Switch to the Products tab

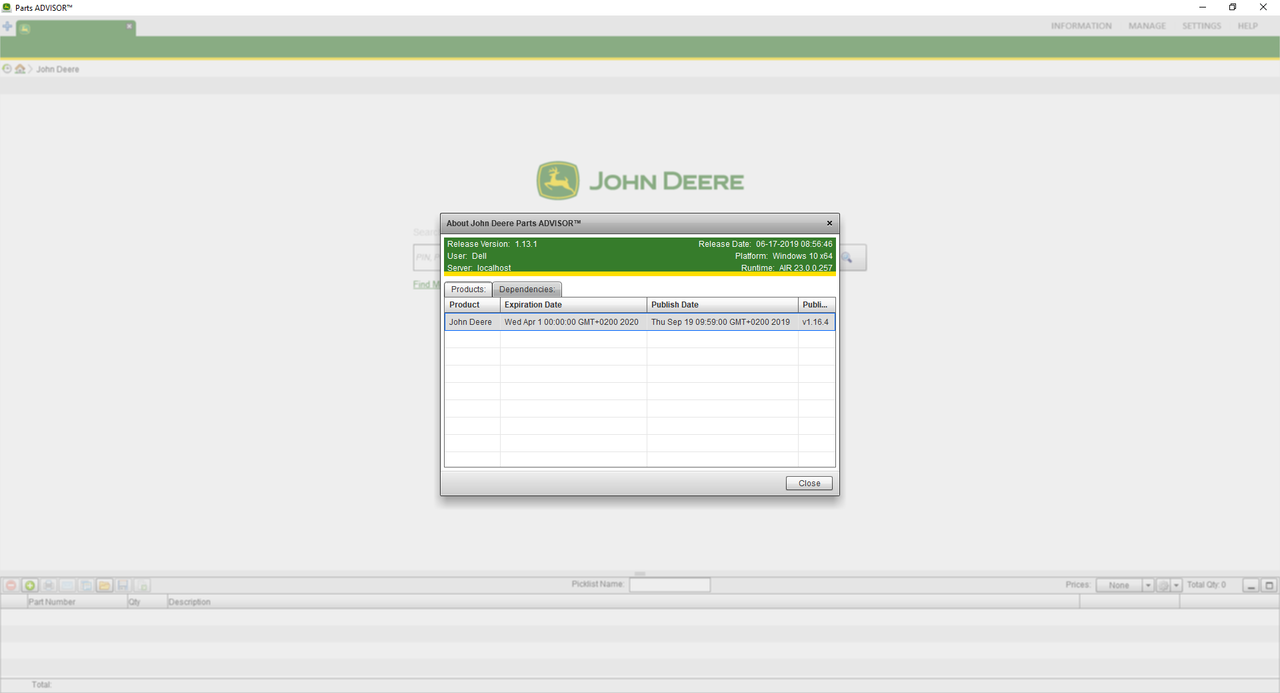pyautogui.click(x=468, y=289)
